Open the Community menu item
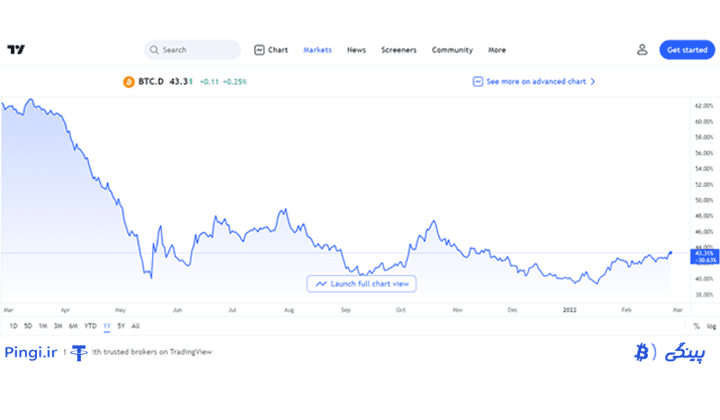720x420 pixels. tap(452, 50)
